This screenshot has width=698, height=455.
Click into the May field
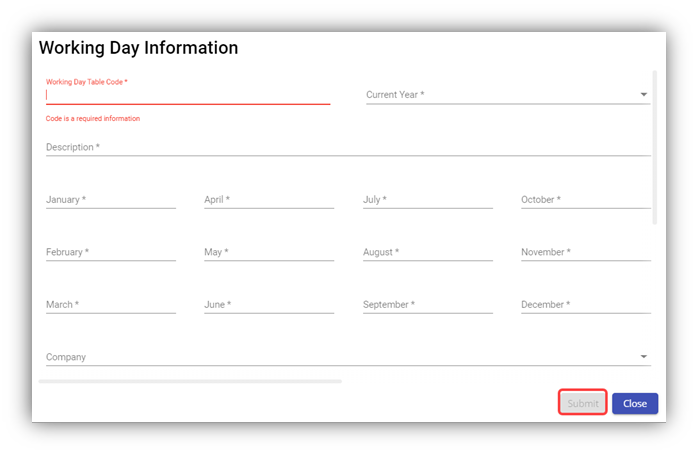(x=268, y=252)
